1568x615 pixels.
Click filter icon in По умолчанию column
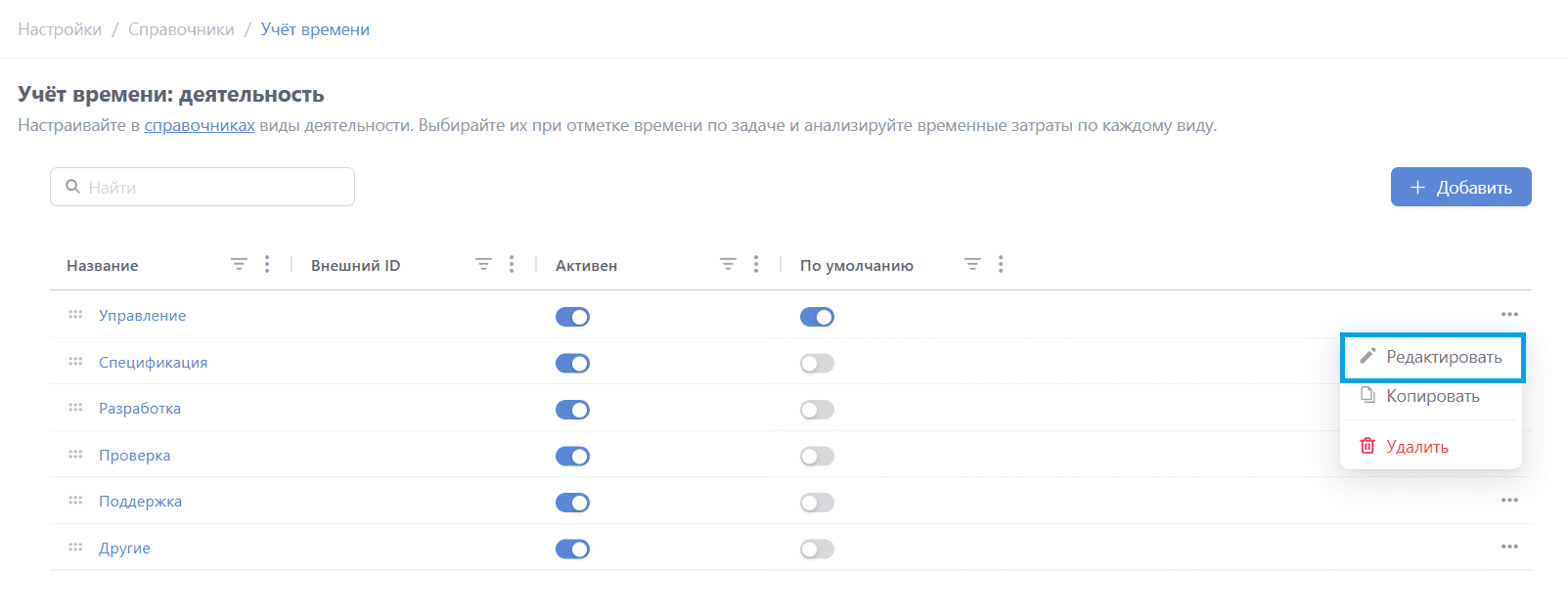[972, 265]
